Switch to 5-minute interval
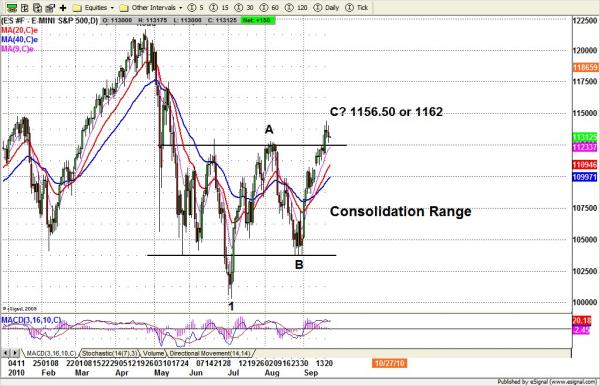600x386 pixels. tap(196, 8)
